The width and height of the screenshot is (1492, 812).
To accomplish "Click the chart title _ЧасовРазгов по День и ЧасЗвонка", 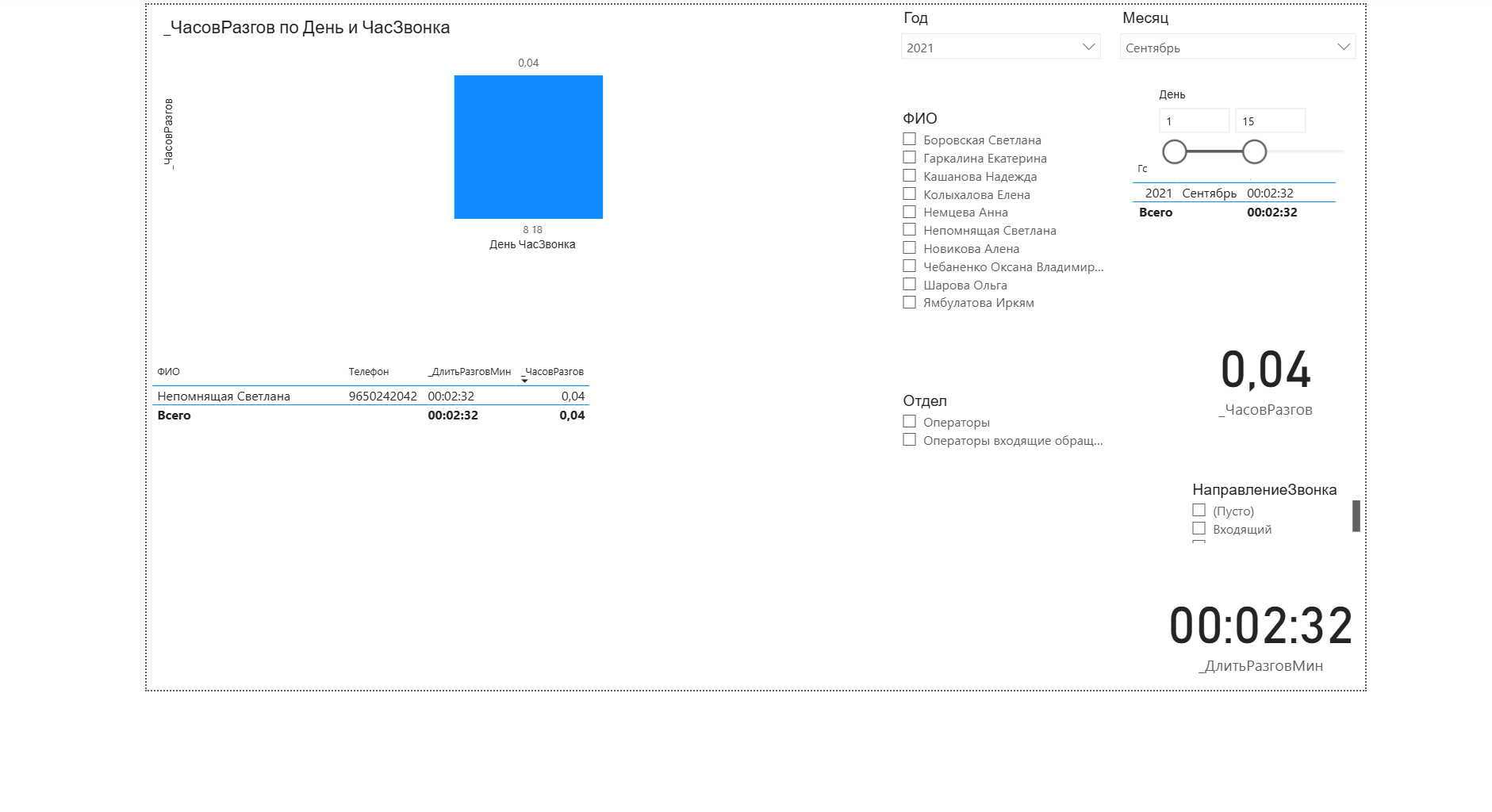I will coord(306,28).
